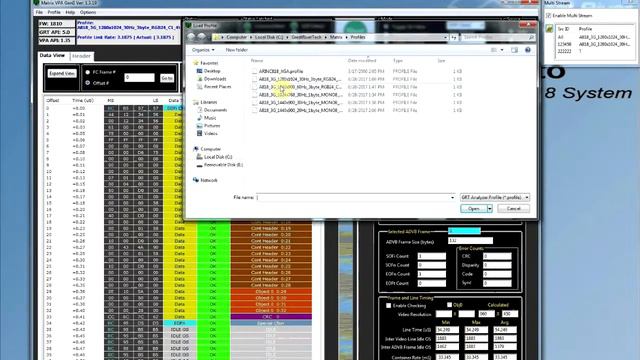Image resolution: width=640 pixels, height=360 pixels.
Task: Change the file view layout icon
Action: tap(494, 50)
